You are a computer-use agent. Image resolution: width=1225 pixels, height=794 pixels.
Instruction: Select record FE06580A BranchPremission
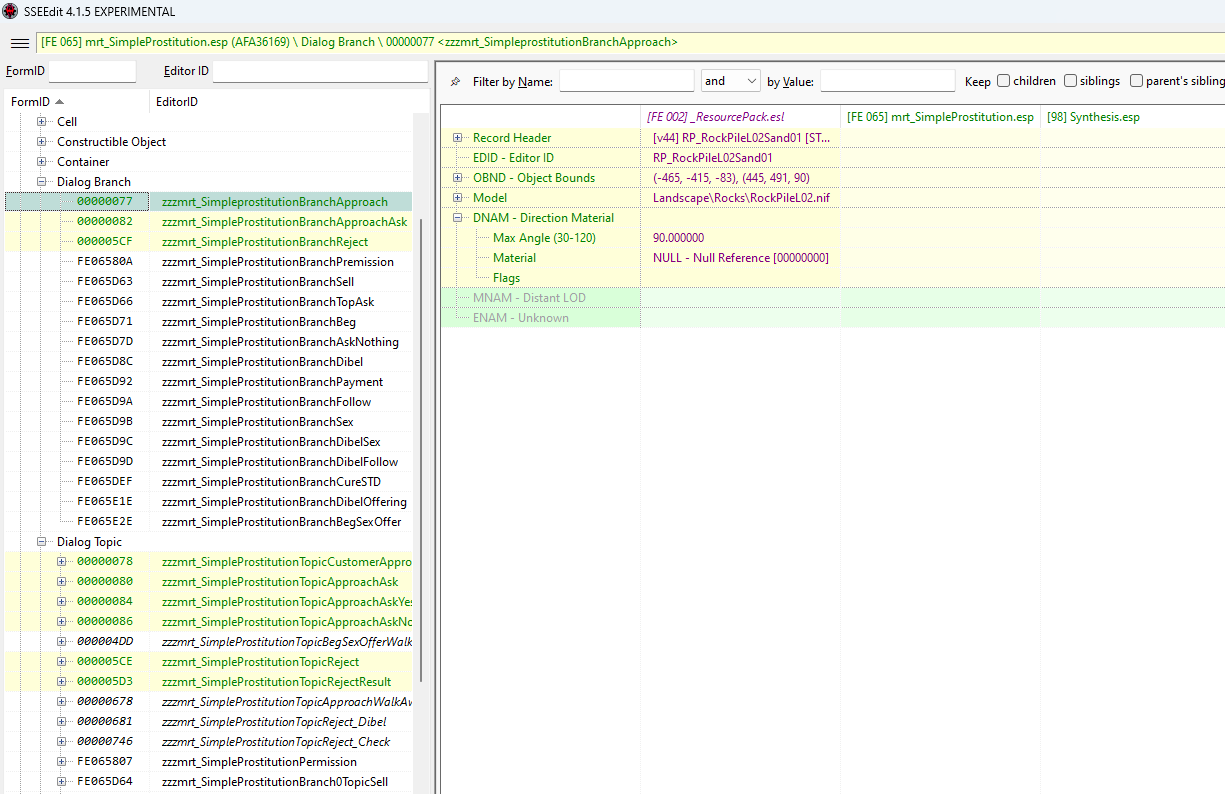(208, 262)
